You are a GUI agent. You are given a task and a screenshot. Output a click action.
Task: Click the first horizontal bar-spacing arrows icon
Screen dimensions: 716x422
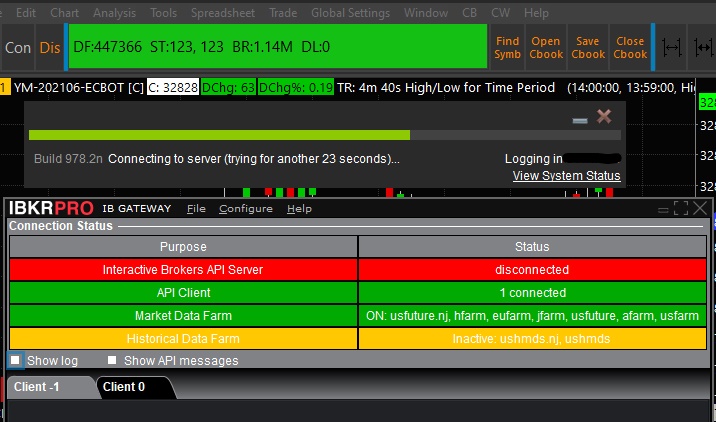pos(672,47)
